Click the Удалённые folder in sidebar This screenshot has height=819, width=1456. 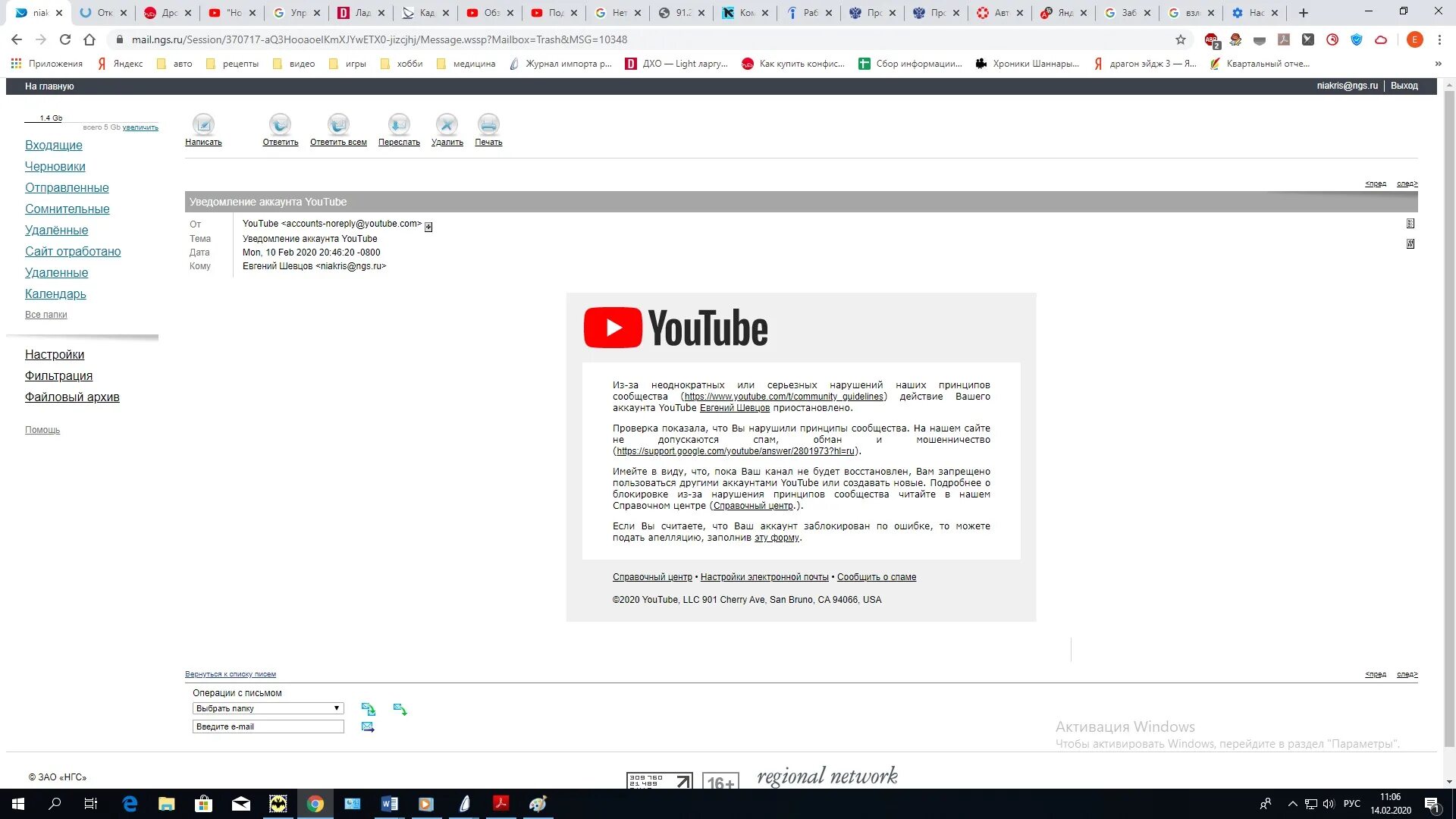pyautogui.click(x=56, y=230)
